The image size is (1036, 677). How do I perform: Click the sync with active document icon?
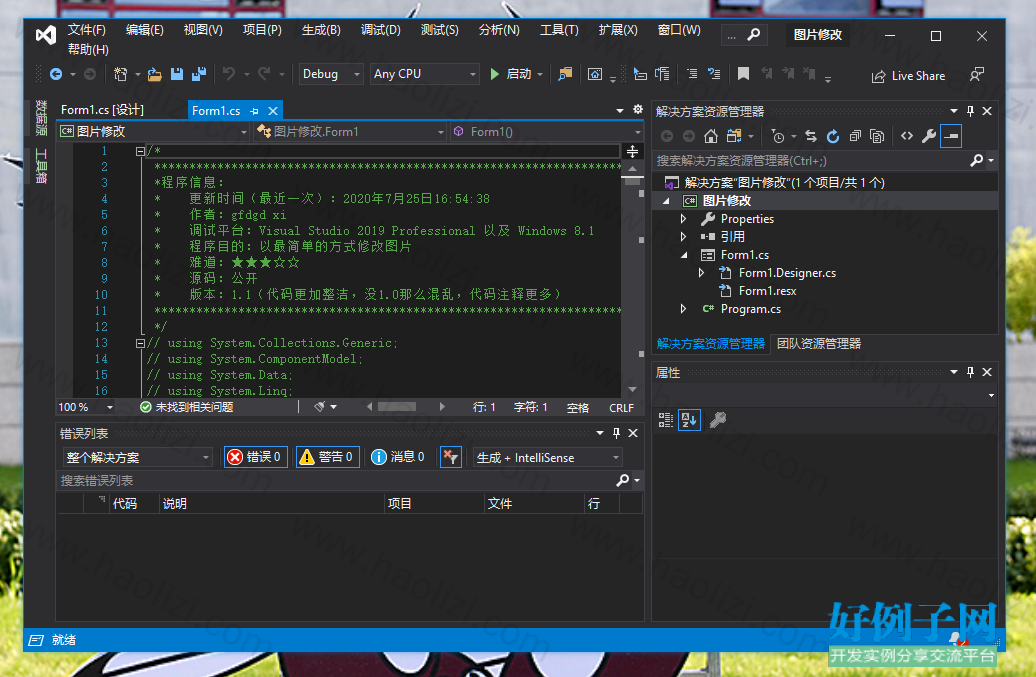pos(811,136)
